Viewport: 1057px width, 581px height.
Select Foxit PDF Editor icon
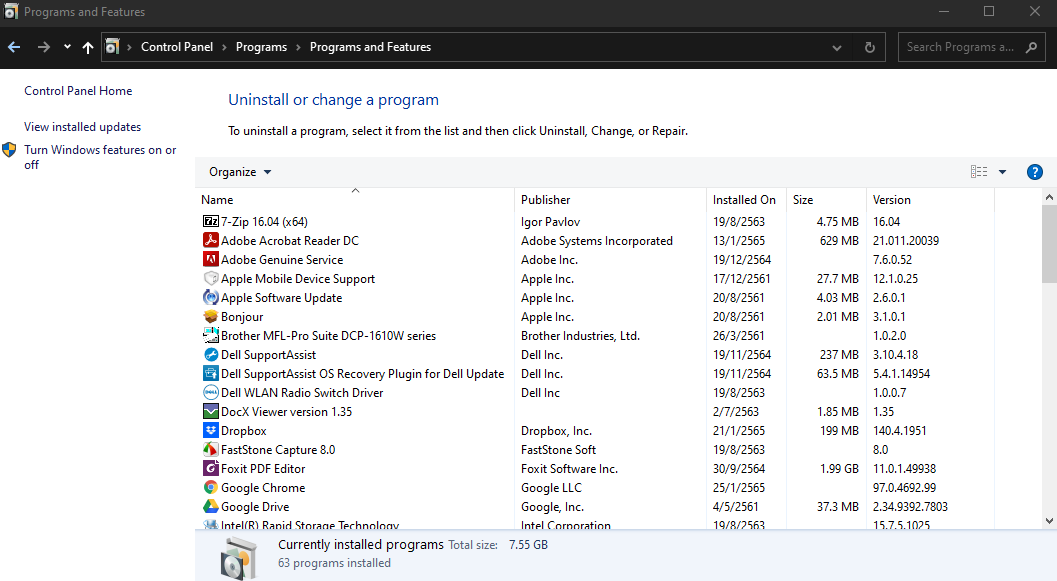point(211,469)
